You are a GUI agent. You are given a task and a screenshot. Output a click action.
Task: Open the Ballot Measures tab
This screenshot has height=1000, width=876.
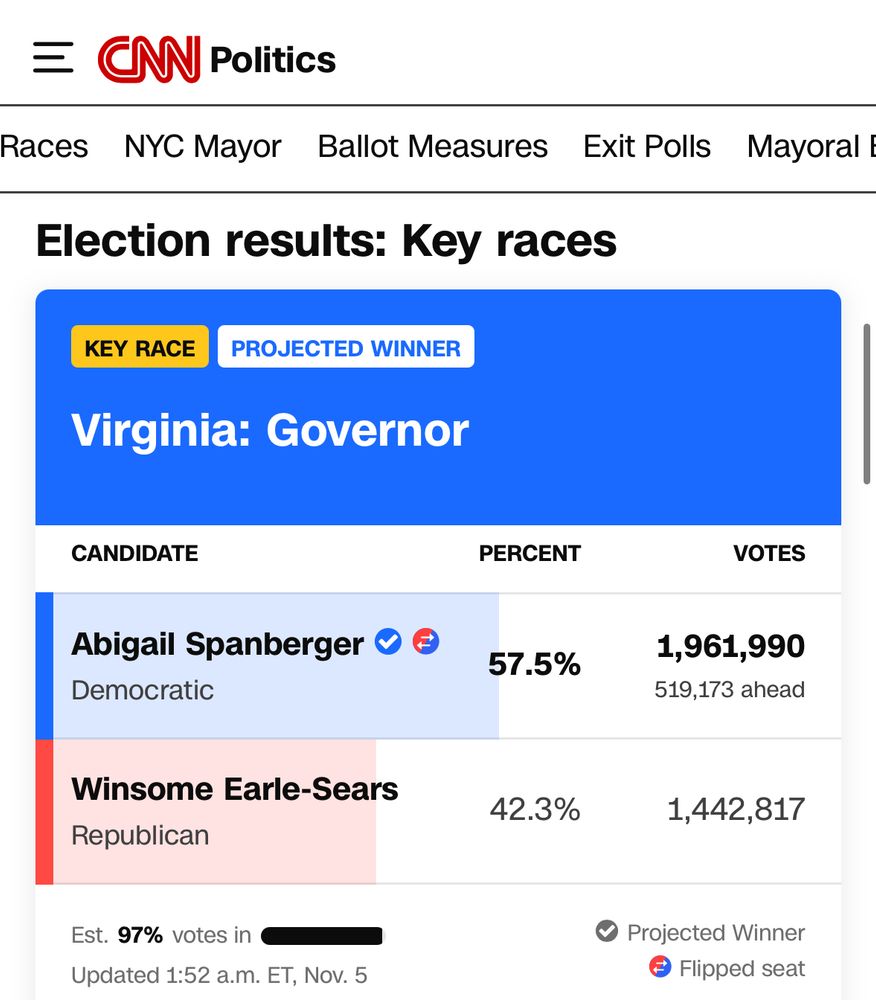coord(432,147)
